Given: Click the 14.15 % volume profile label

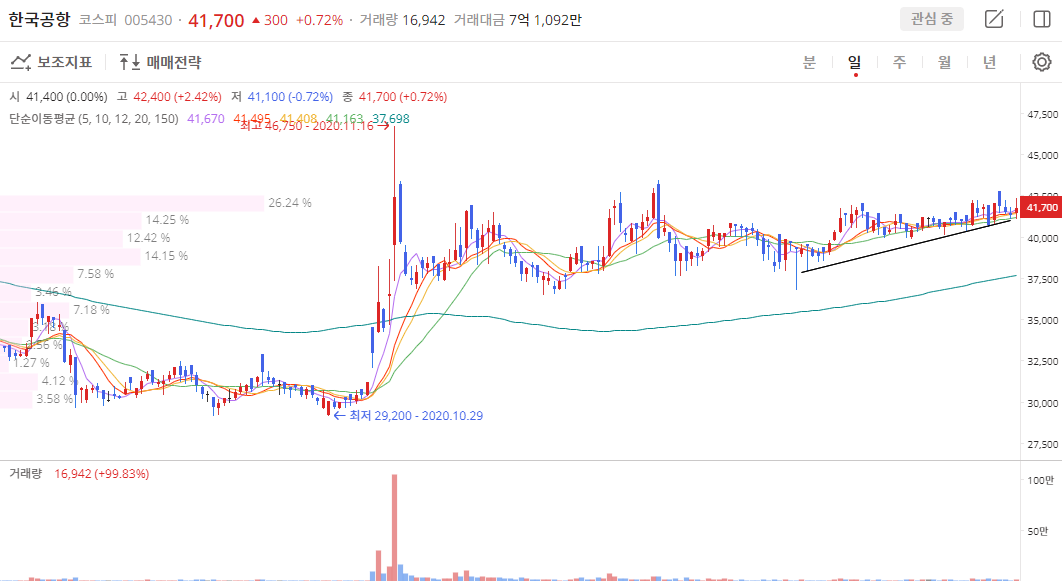Looking at the screenshot, I should [166, 256].
